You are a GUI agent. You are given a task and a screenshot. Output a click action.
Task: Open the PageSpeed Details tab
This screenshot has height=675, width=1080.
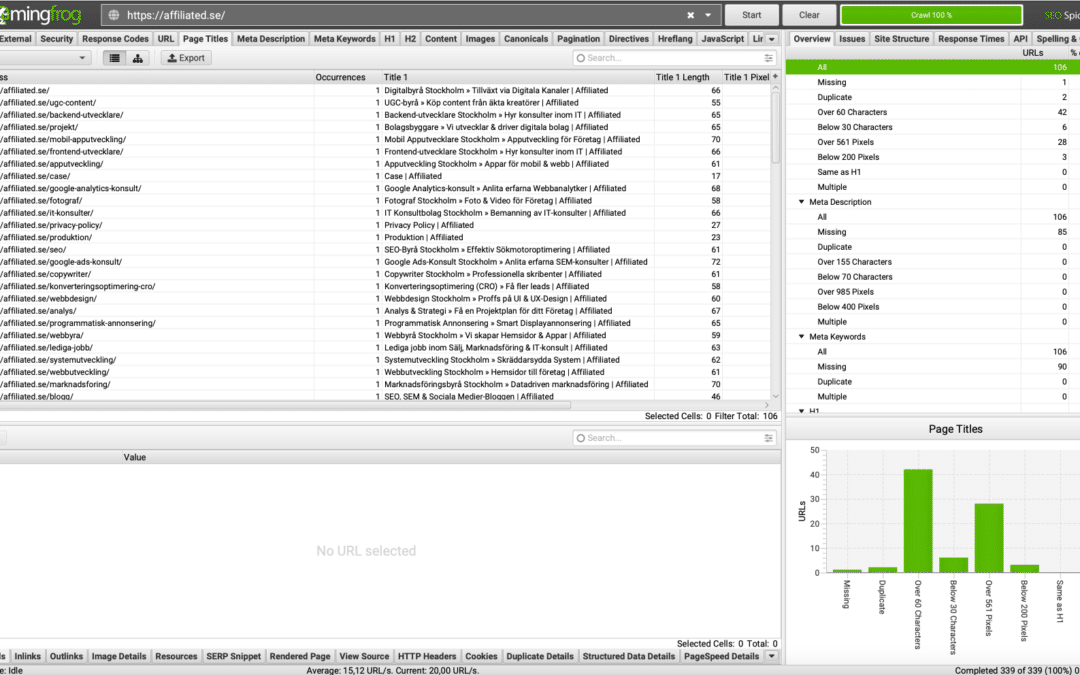[x=721, y=656]
